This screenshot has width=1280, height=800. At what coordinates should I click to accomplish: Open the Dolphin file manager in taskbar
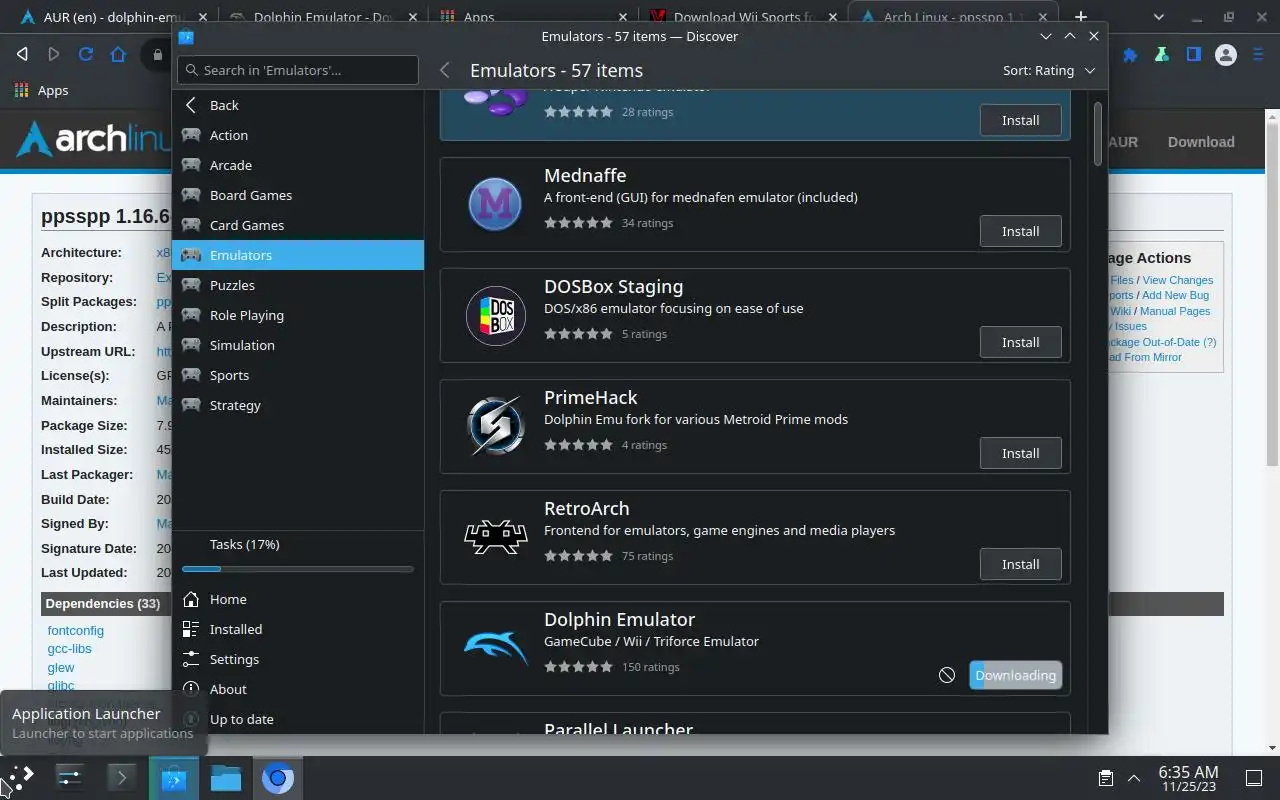point(226,777)
